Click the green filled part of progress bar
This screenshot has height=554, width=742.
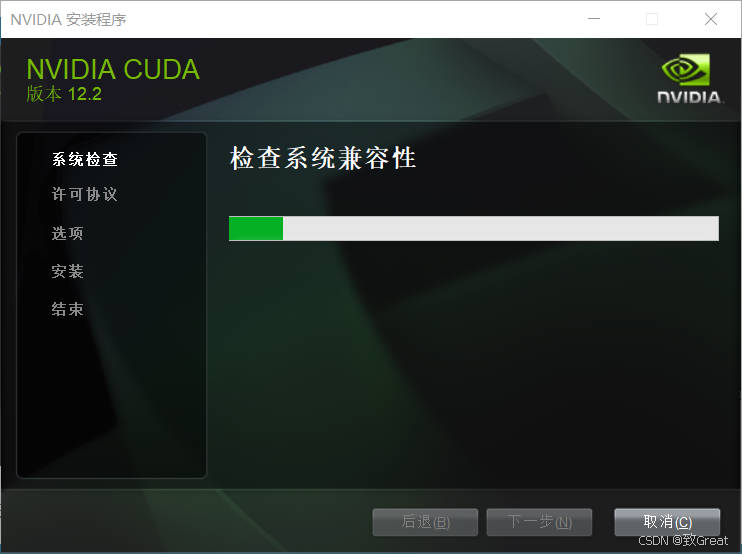[256, 229]
